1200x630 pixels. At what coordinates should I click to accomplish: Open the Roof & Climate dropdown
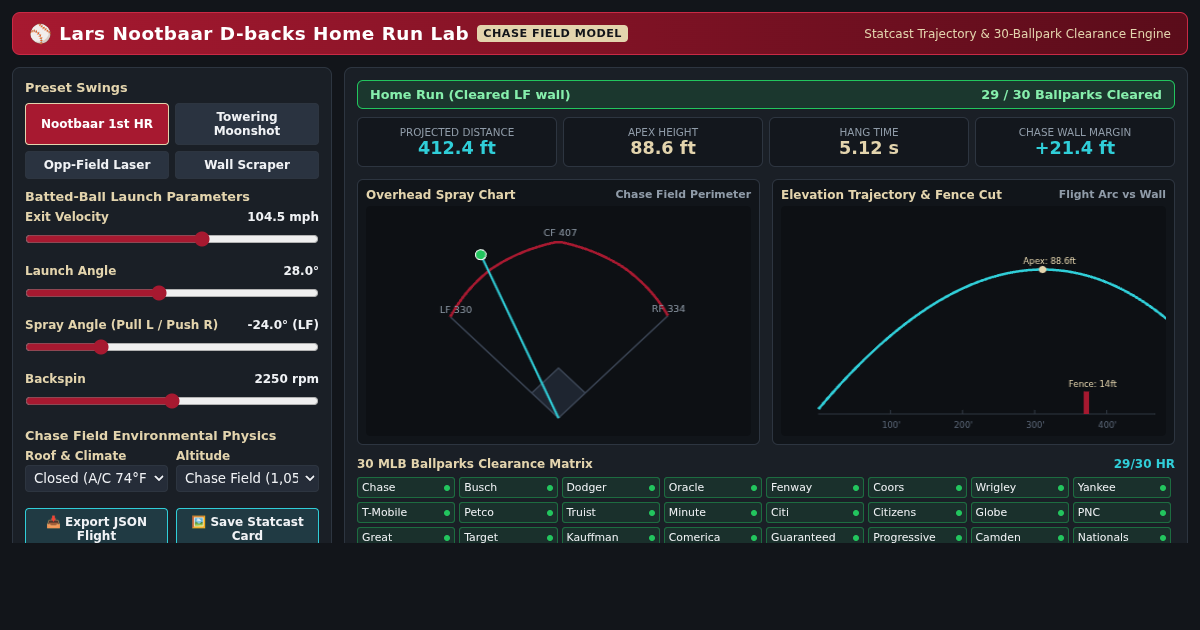tap(97, 478)
